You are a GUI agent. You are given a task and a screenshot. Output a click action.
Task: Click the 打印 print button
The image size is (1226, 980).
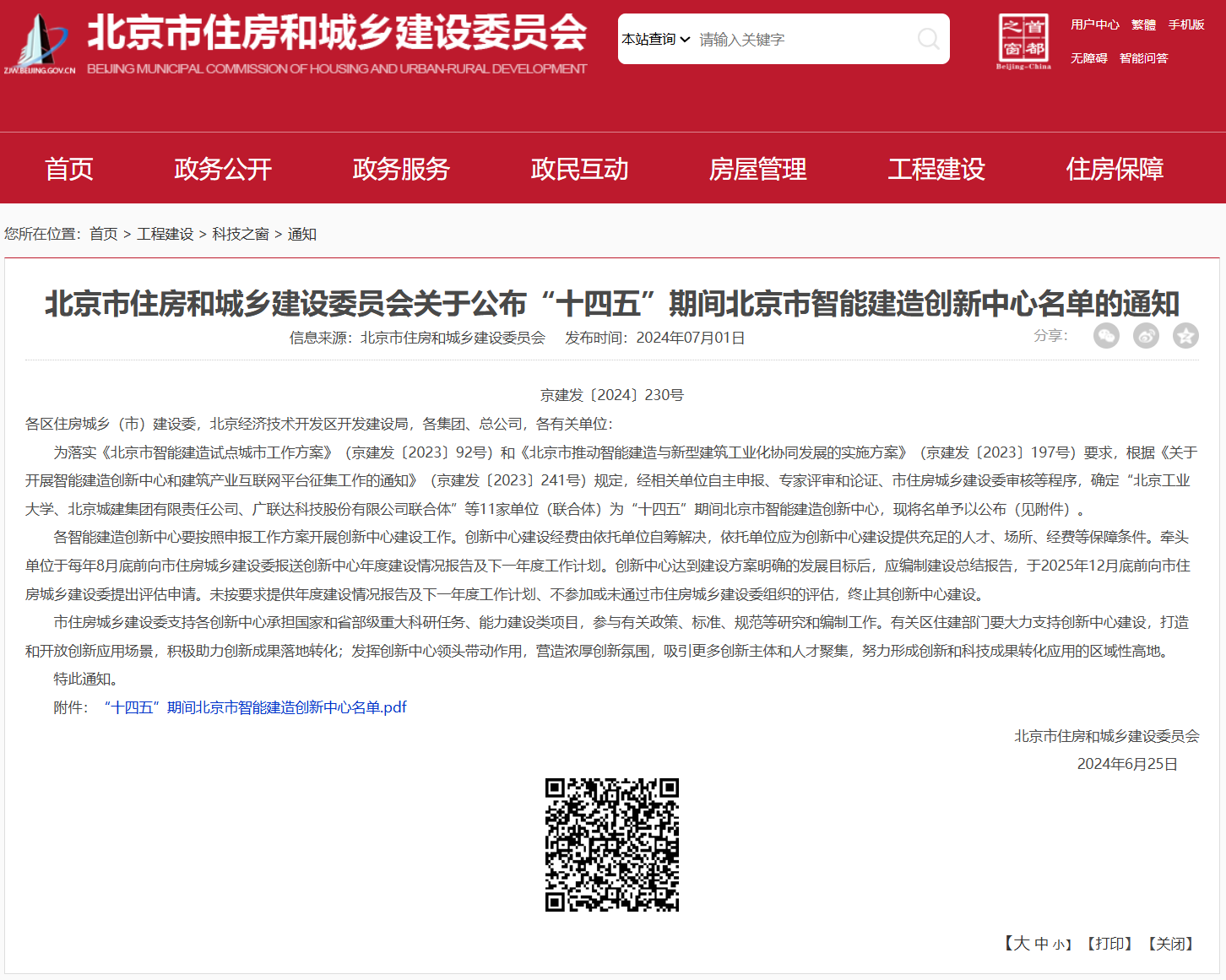tap(1109, 944)
